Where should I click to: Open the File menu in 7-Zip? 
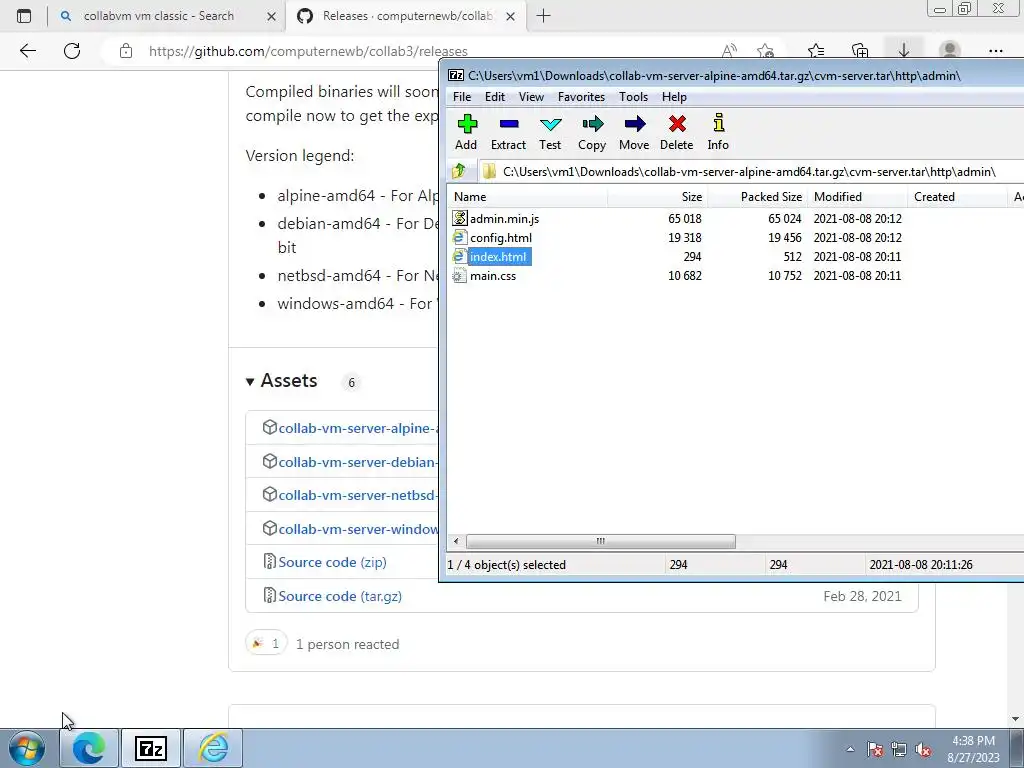(462, 97)
